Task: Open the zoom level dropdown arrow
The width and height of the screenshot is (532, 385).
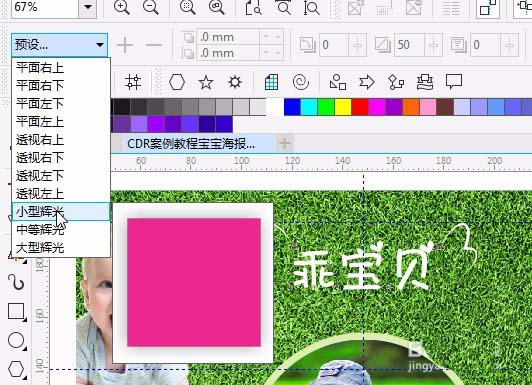Action: click(x=88, y=7)
